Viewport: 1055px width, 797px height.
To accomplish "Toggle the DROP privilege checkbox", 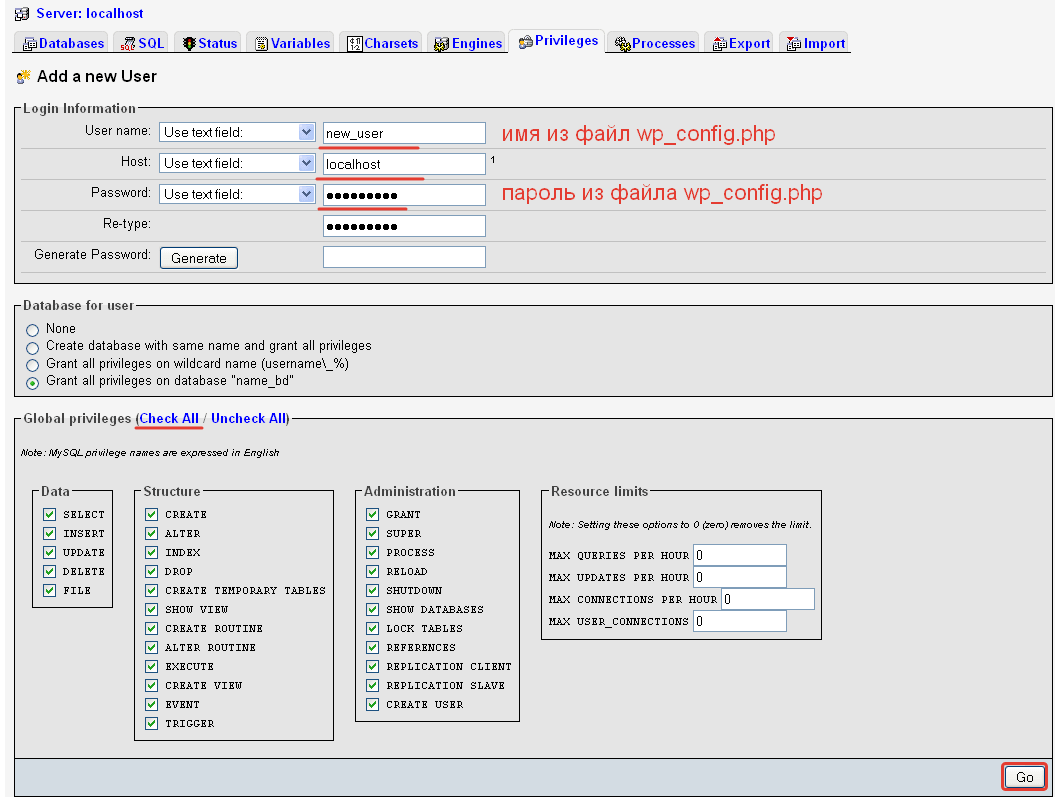I will pyautogui.click(x=151, y=571).
